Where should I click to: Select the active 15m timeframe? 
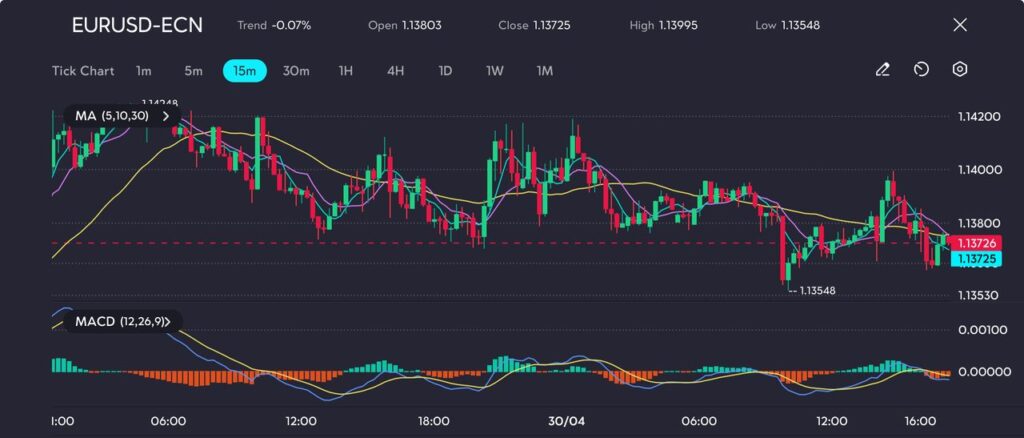244,71
